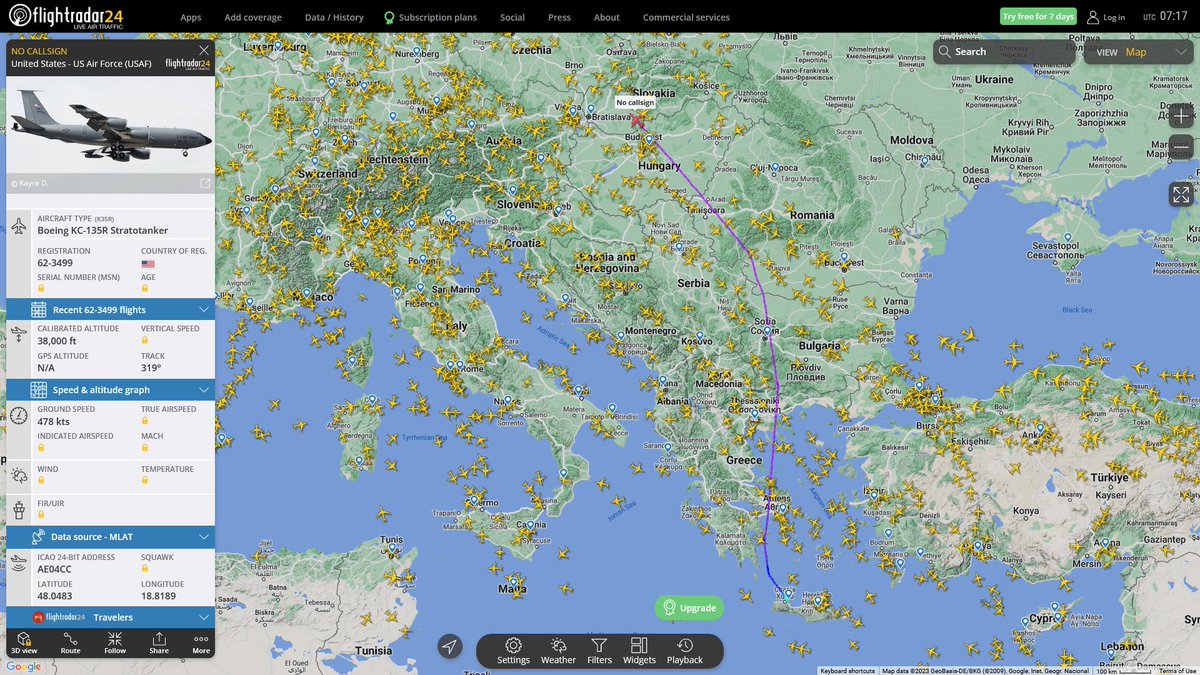Click the locked True Airspeed padlock
Screen dimensions: 1200x675
145,421
